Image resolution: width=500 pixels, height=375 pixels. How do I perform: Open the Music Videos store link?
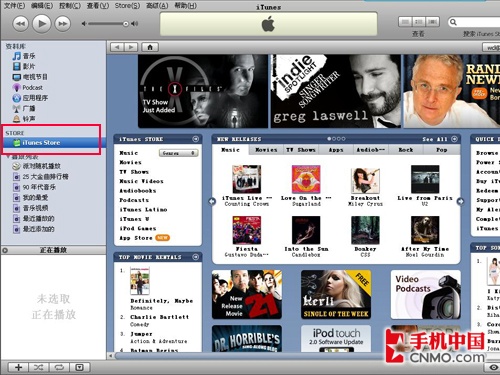coord(141,181)
